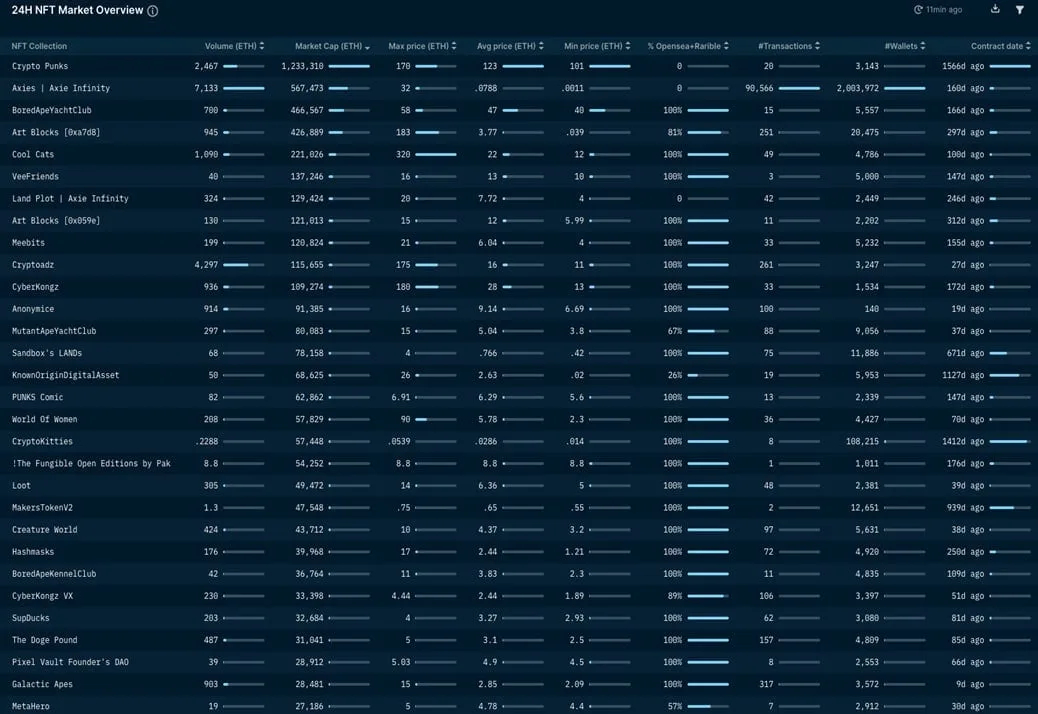The width and height of the screenshot is (1038, 714).
Task: Open the World Of Women collection
Action: pos(44,420)
